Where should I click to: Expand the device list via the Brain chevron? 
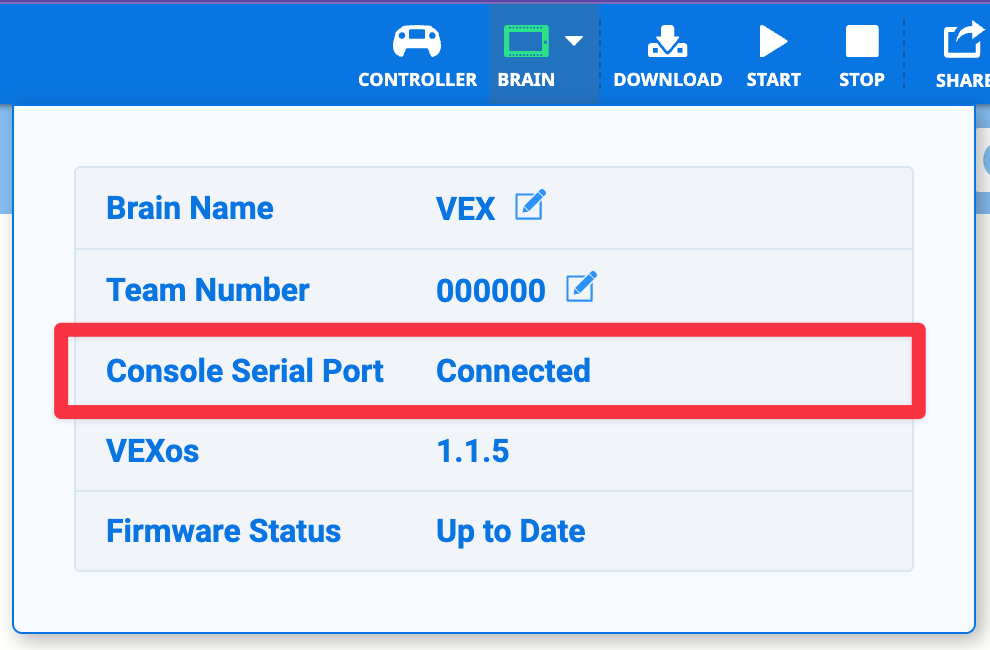click(574, 40)
